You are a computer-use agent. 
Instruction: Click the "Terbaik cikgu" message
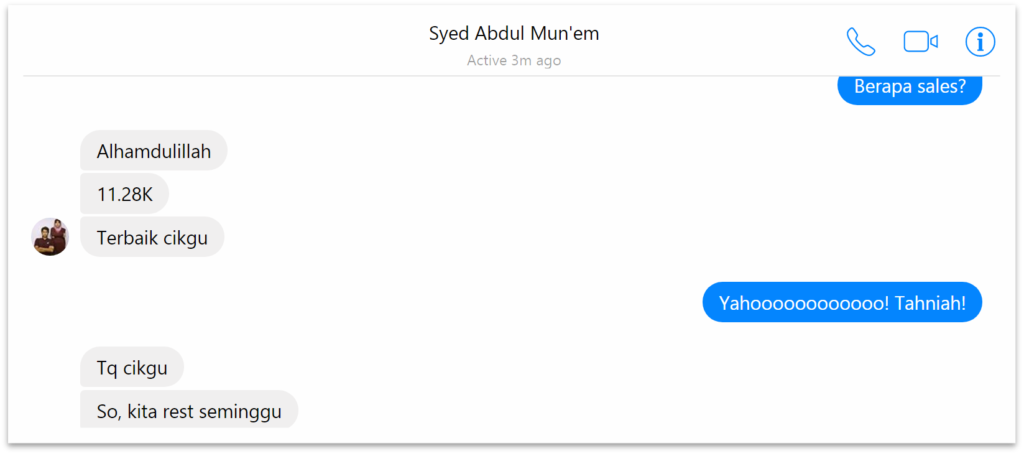152,237
